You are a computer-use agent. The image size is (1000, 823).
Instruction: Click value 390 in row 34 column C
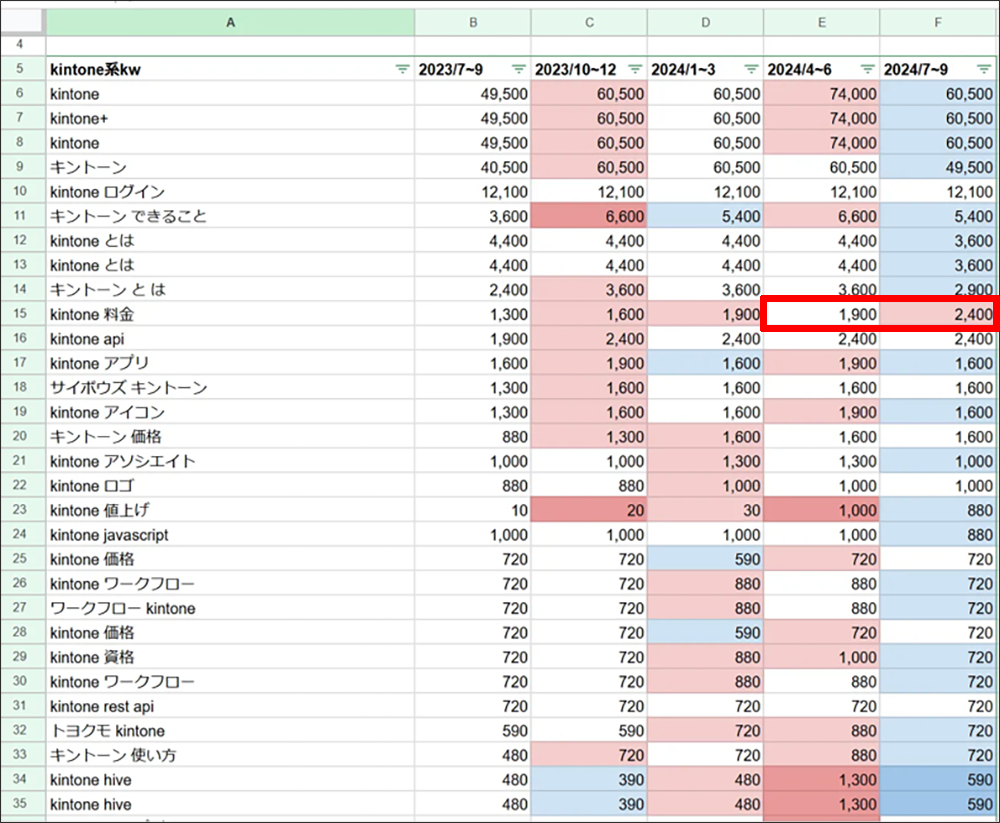(589, 780)
